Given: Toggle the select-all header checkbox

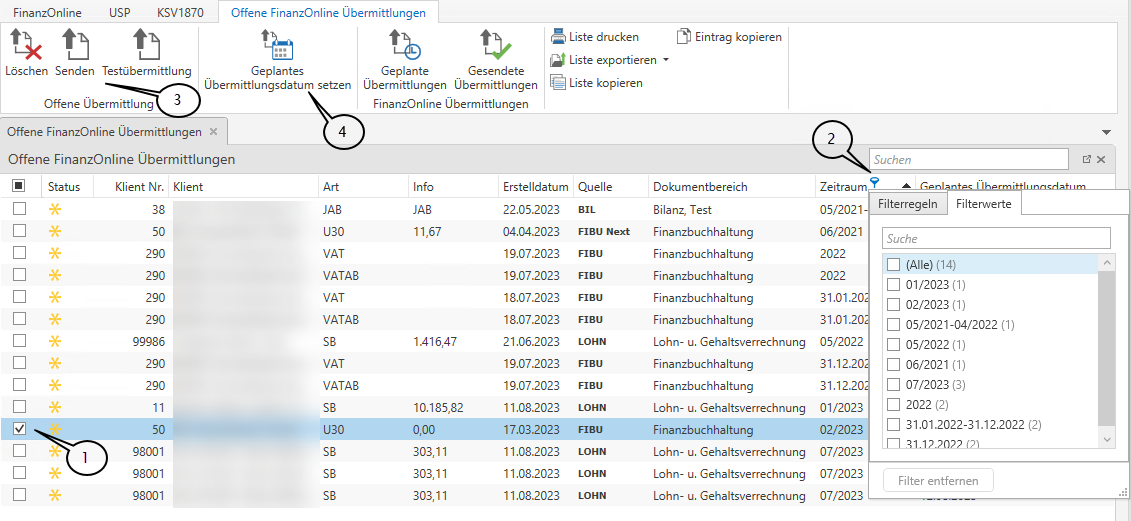Looking at the screenshot, I should pyautogui.click(x=19, y=186).
